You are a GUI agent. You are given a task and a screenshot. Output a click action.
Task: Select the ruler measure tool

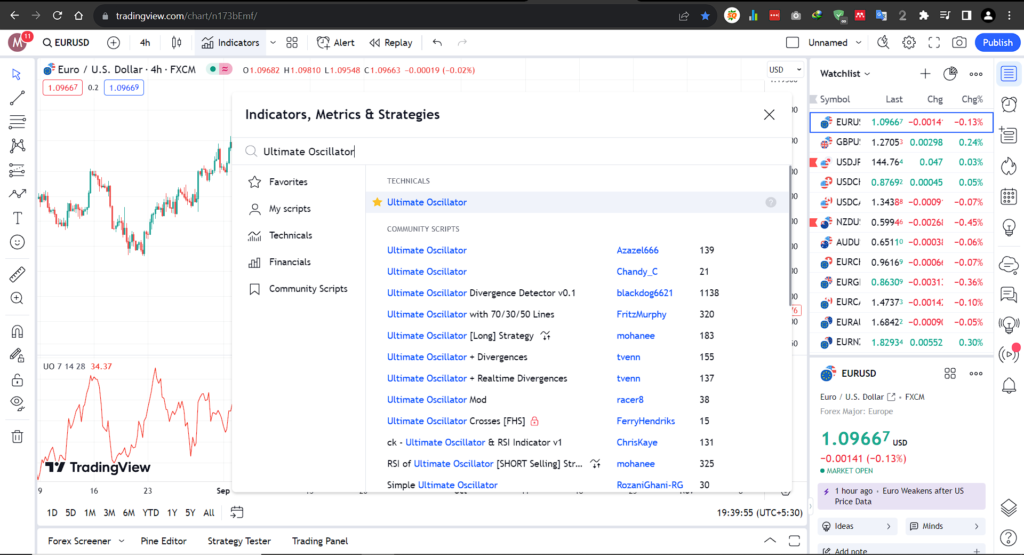(x=17, y=273)
